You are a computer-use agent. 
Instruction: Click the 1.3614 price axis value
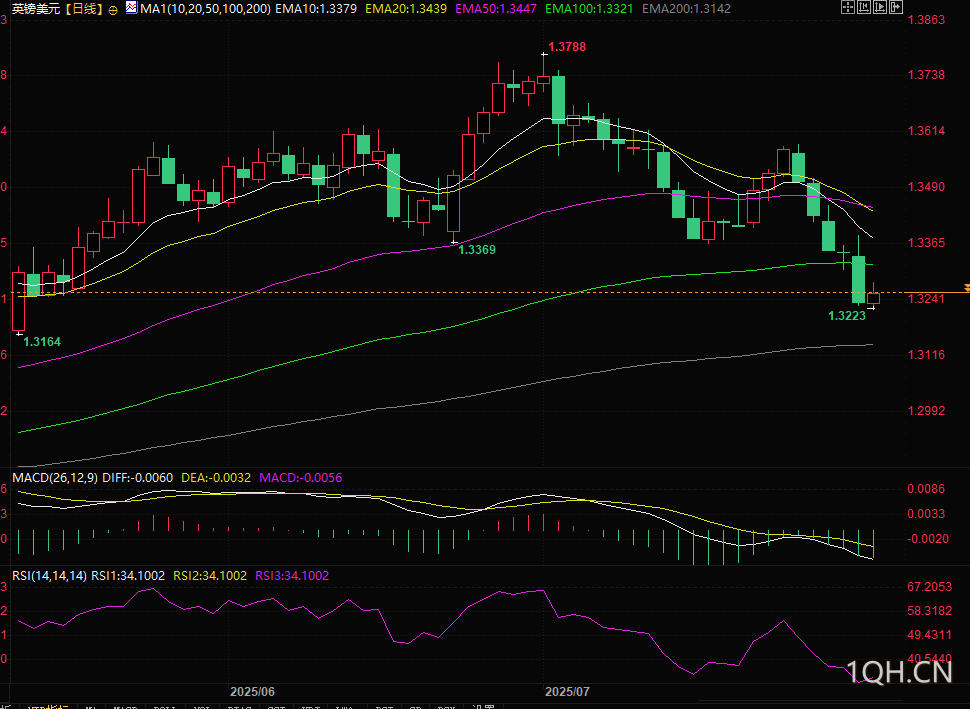926,131
